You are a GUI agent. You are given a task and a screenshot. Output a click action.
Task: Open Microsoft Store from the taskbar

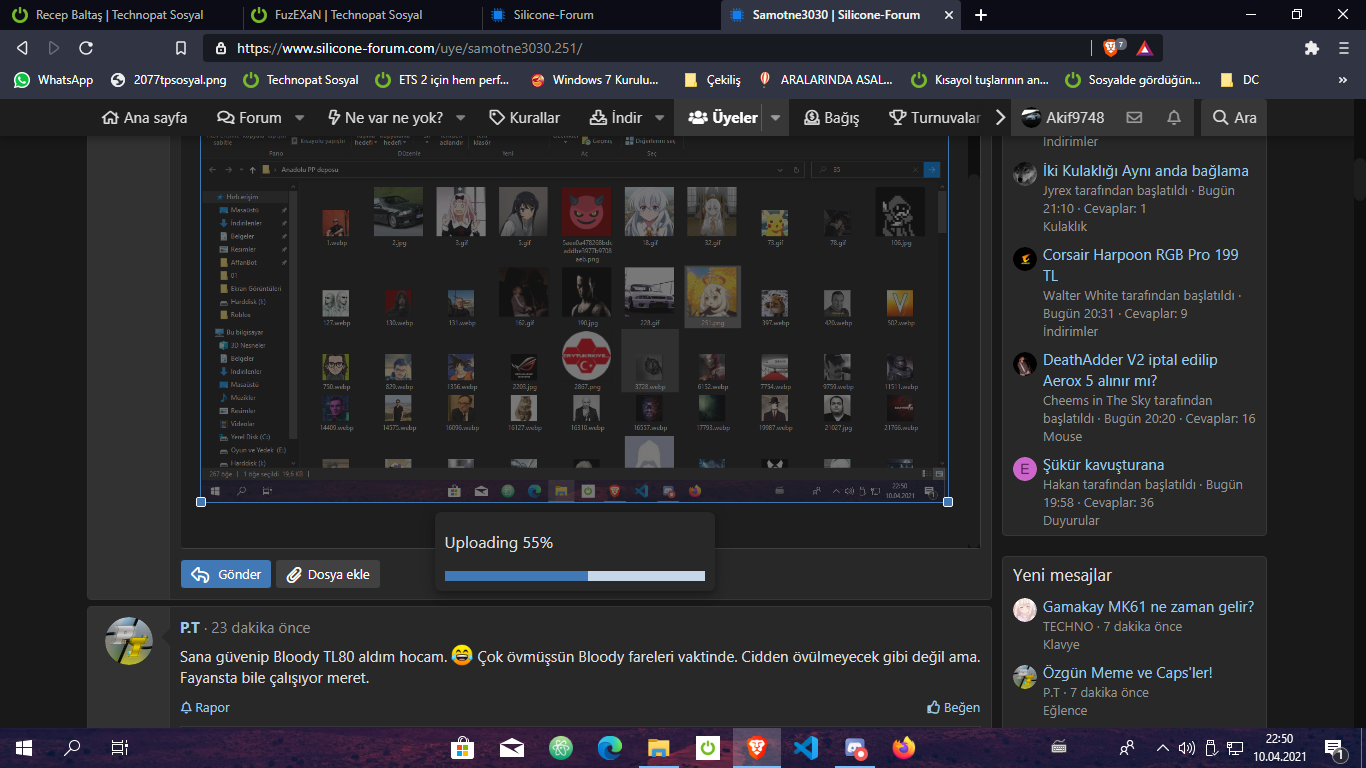pyautogui.click(x=462, y=747)
